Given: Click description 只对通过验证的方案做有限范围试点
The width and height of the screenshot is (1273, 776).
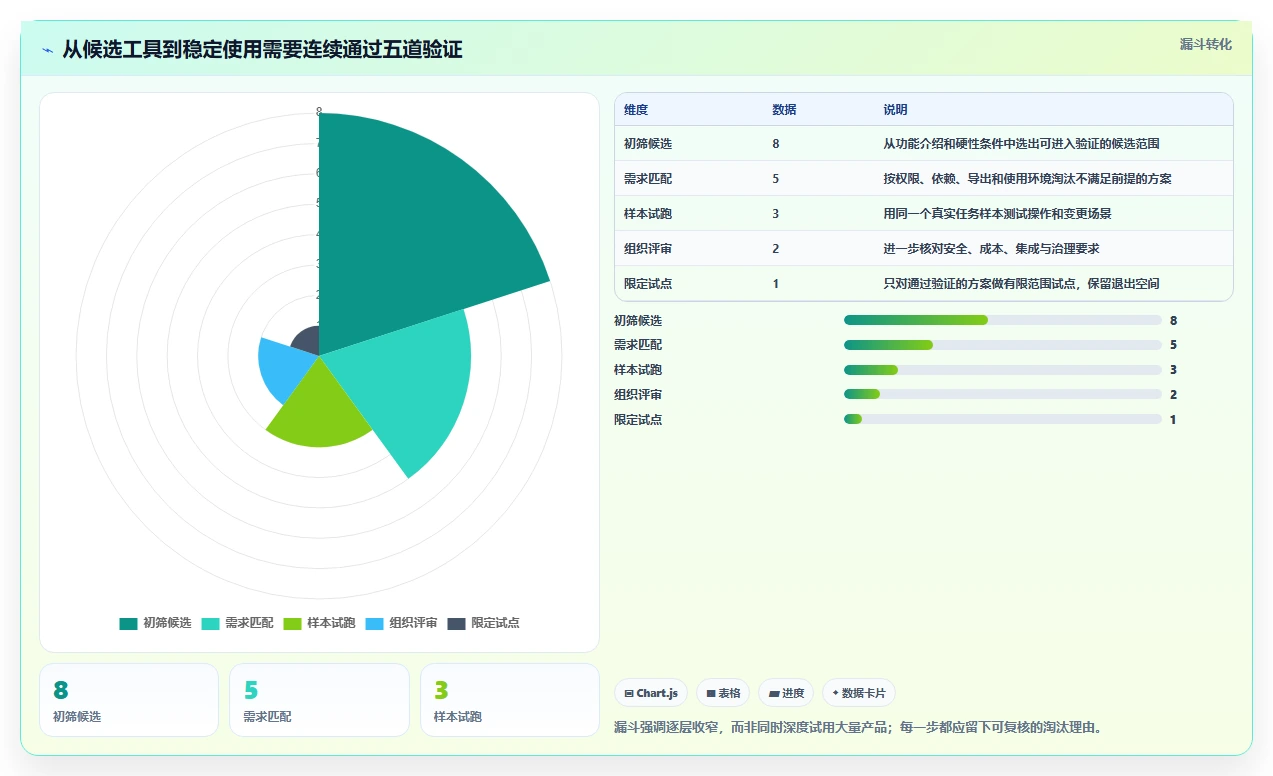Looking at the screenshot, I should [1021, 284].
